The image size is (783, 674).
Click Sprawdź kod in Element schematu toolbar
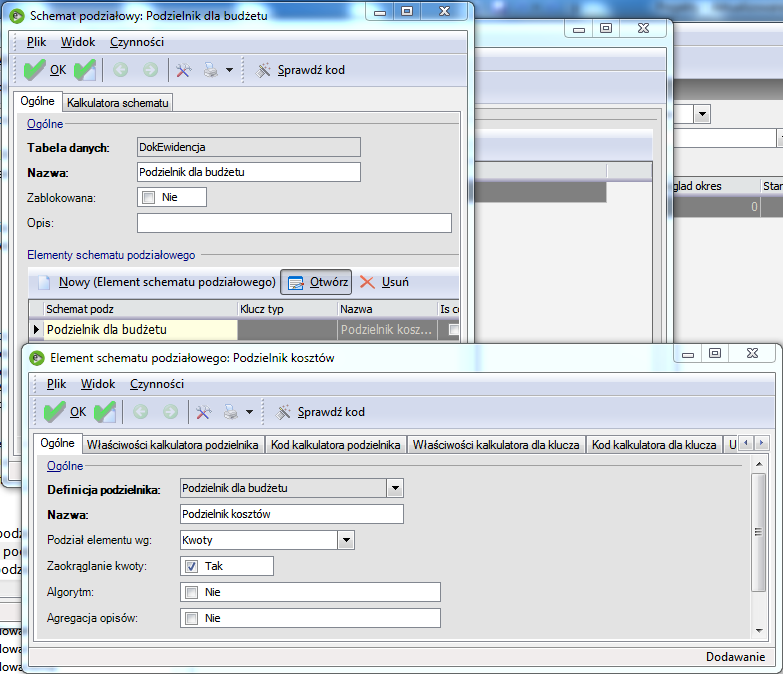pos(320,412)
